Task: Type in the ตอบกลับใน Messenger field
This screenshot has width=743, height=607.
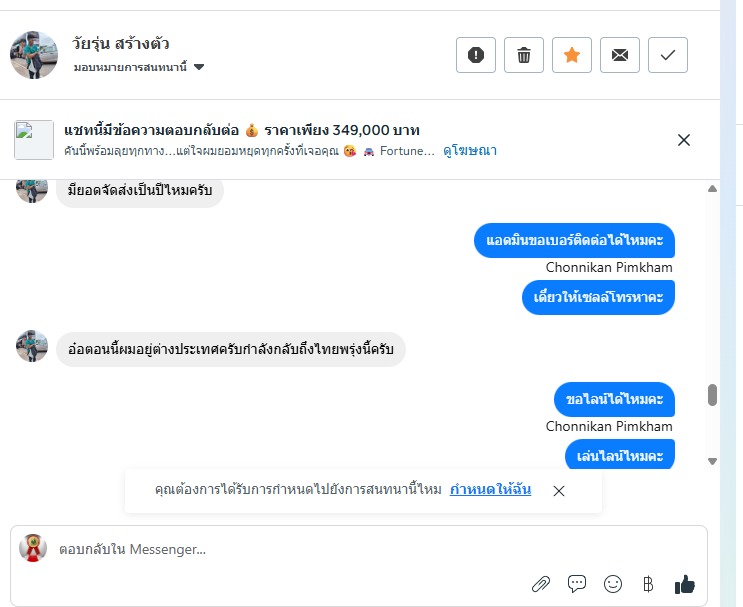Action: coord(300,549)
